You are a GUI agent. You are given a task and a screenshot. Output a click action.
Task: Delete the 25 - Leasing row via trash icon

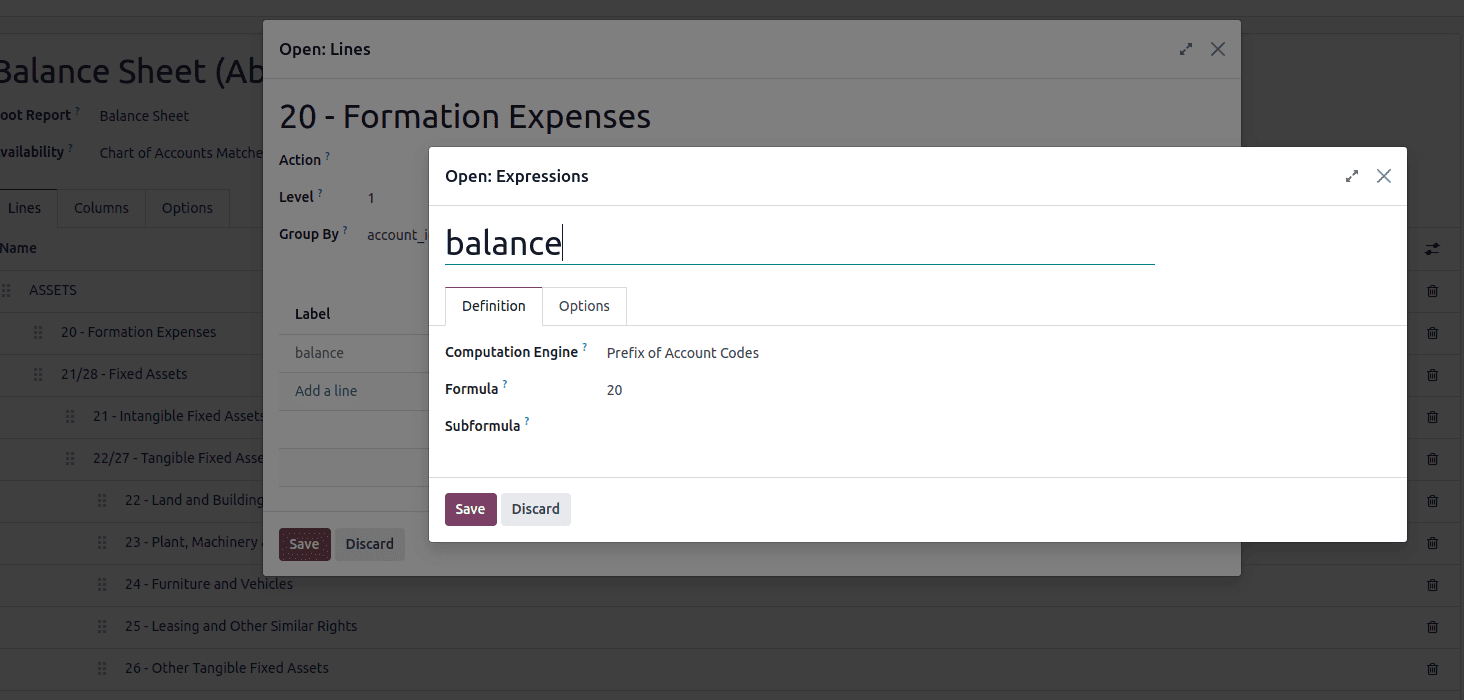(x=1432, y=626)
